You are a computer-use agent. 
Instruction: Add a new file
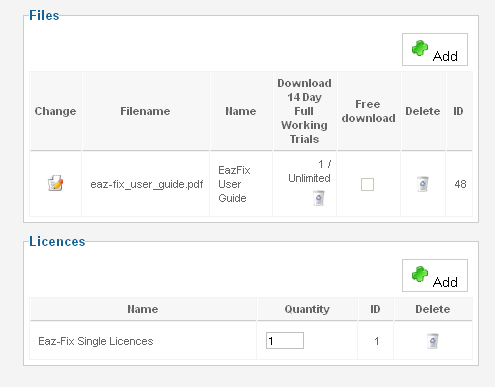435,49
